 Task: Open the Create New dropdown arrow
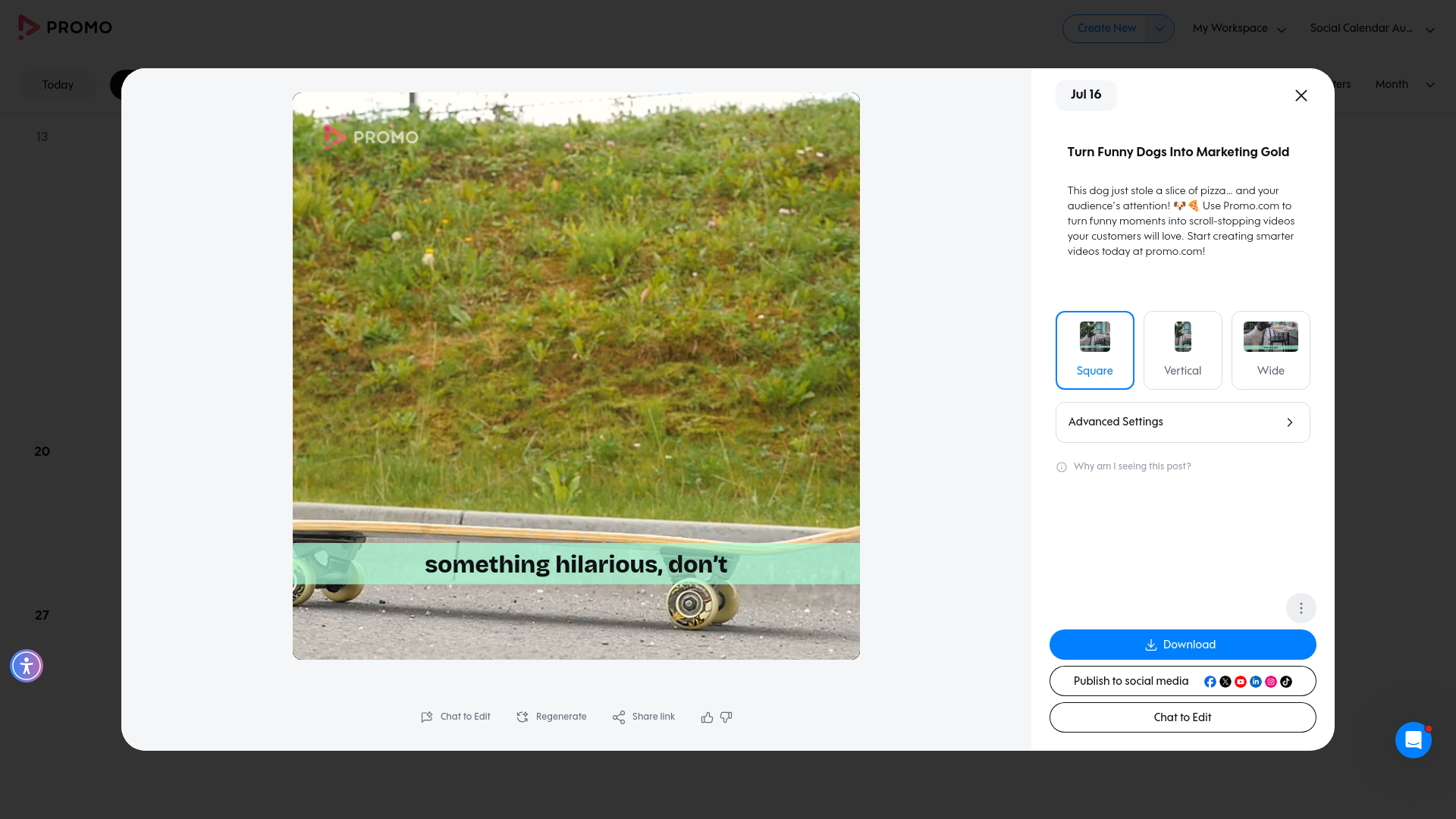coord(1159,29)
